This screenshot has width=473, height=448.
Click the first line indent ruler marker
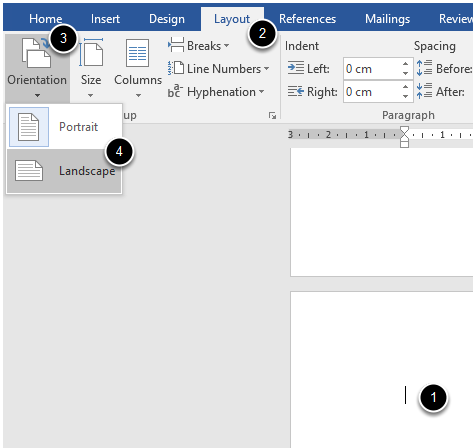click(404, 130)
